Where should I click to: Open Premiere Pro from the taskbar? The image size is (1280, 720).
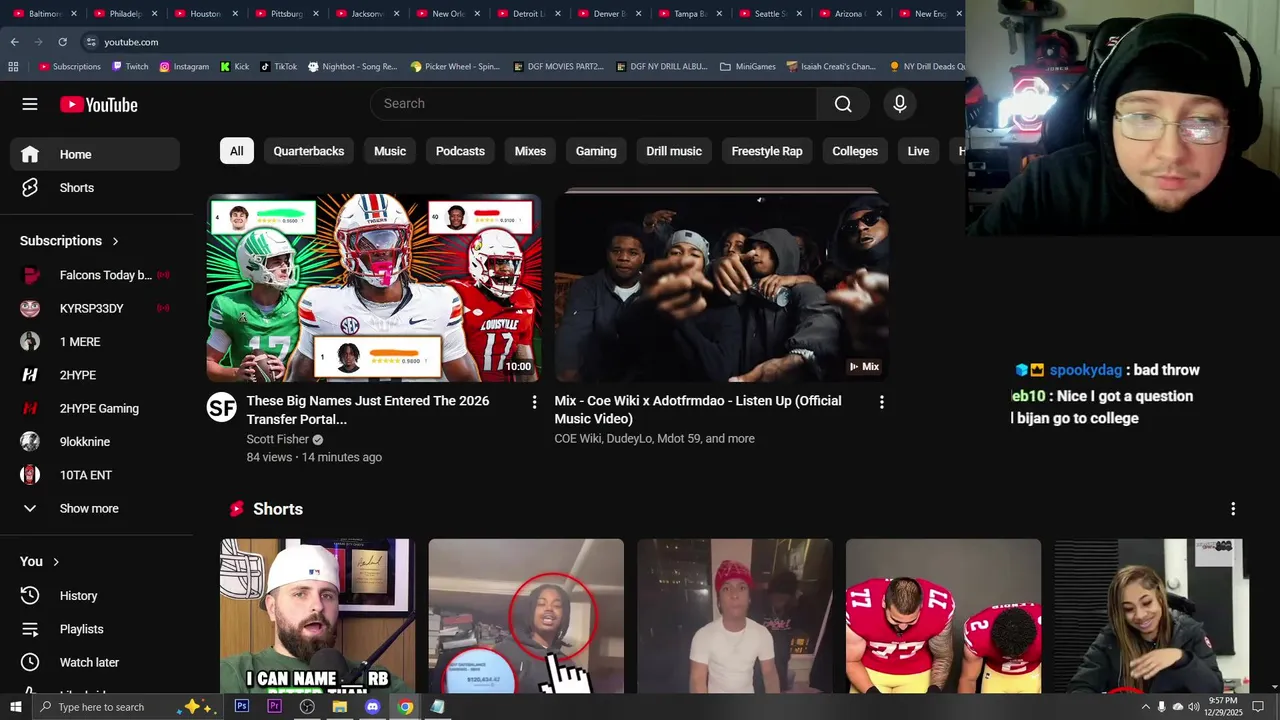pyautogui.click(x=274, y=707)
